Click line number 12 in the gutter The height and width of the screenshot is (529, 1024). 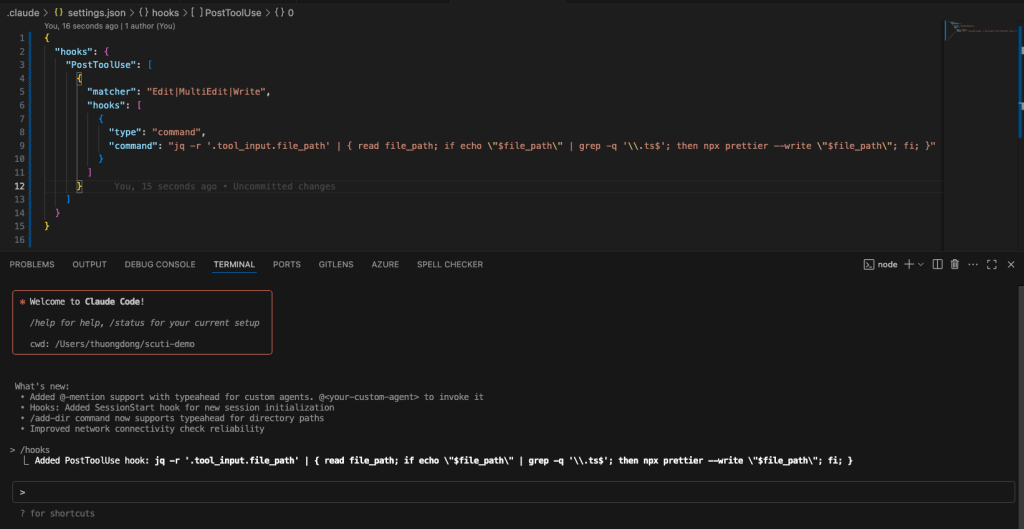(x=20, y=186)
